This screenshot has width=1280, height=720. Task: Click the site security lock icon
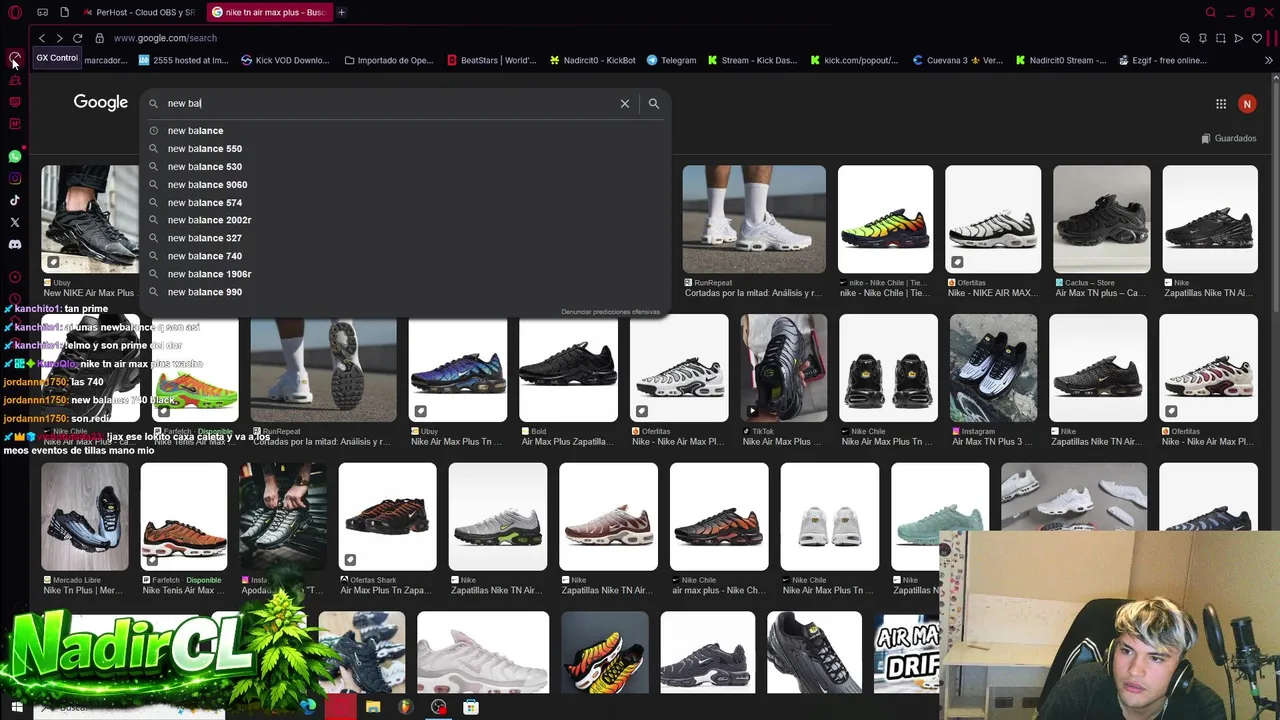(99, 38)
